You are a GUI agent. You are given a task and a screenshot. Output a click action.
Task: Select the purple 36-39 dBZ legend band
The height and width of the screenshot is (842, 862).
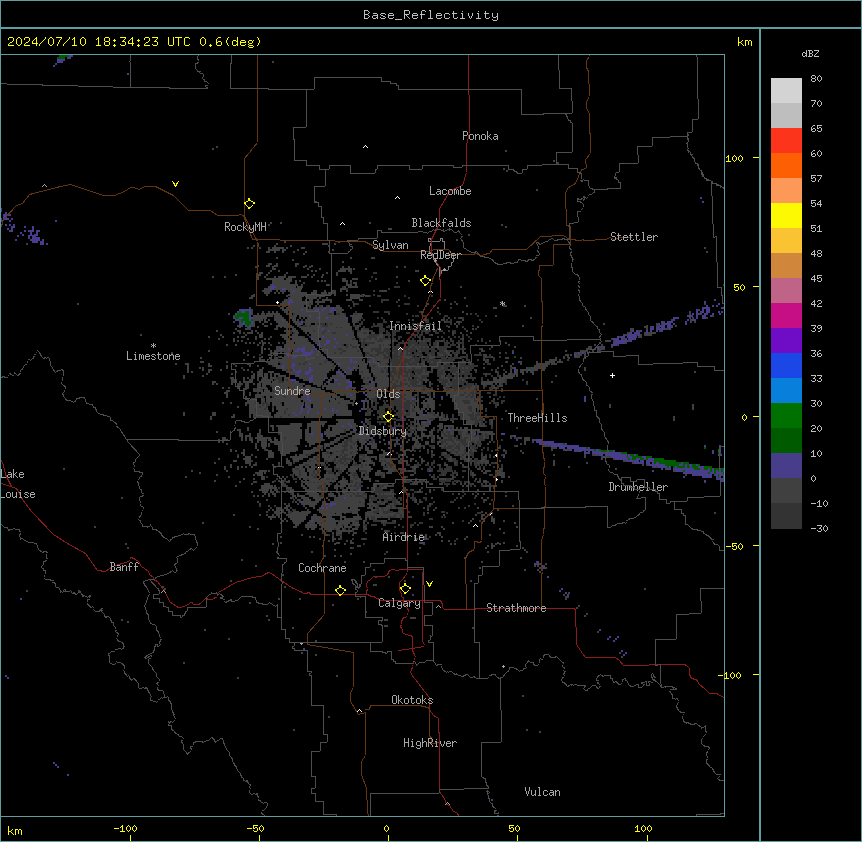pyautogui.click(x=786, y=341)
